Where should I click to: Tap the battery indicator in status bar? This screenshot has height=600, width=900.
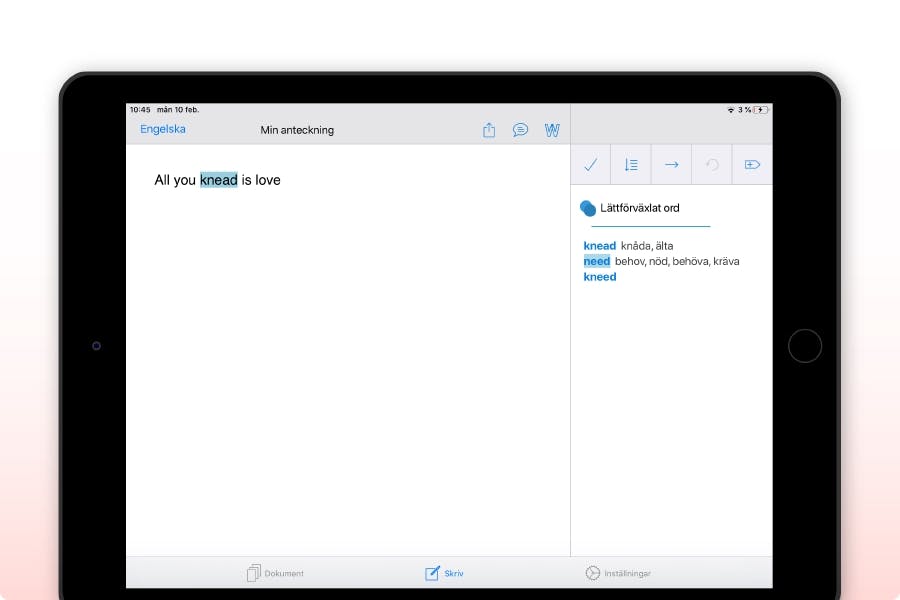pyautogui.click(x=761, y=110)
